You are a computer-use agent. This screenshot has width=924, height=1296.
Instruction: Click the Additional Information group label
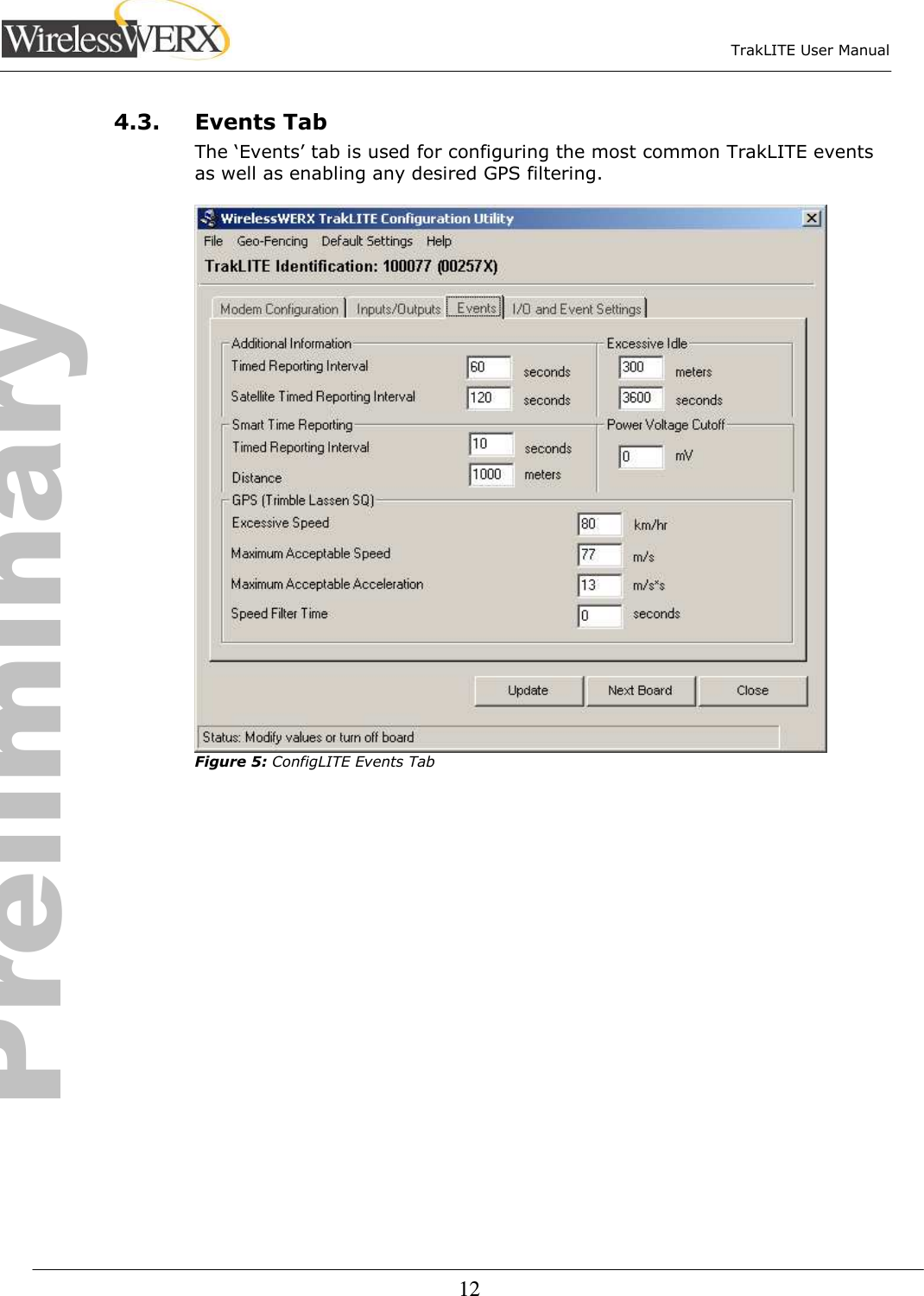coord(291,344)
